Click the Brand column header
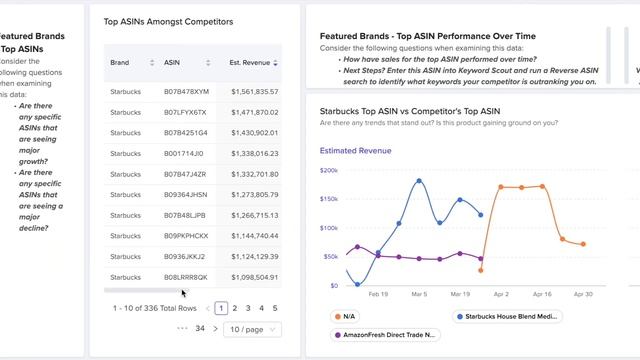The height and width of the screenshot is (360, 640). pyautogui.click(x=120, y=63)
